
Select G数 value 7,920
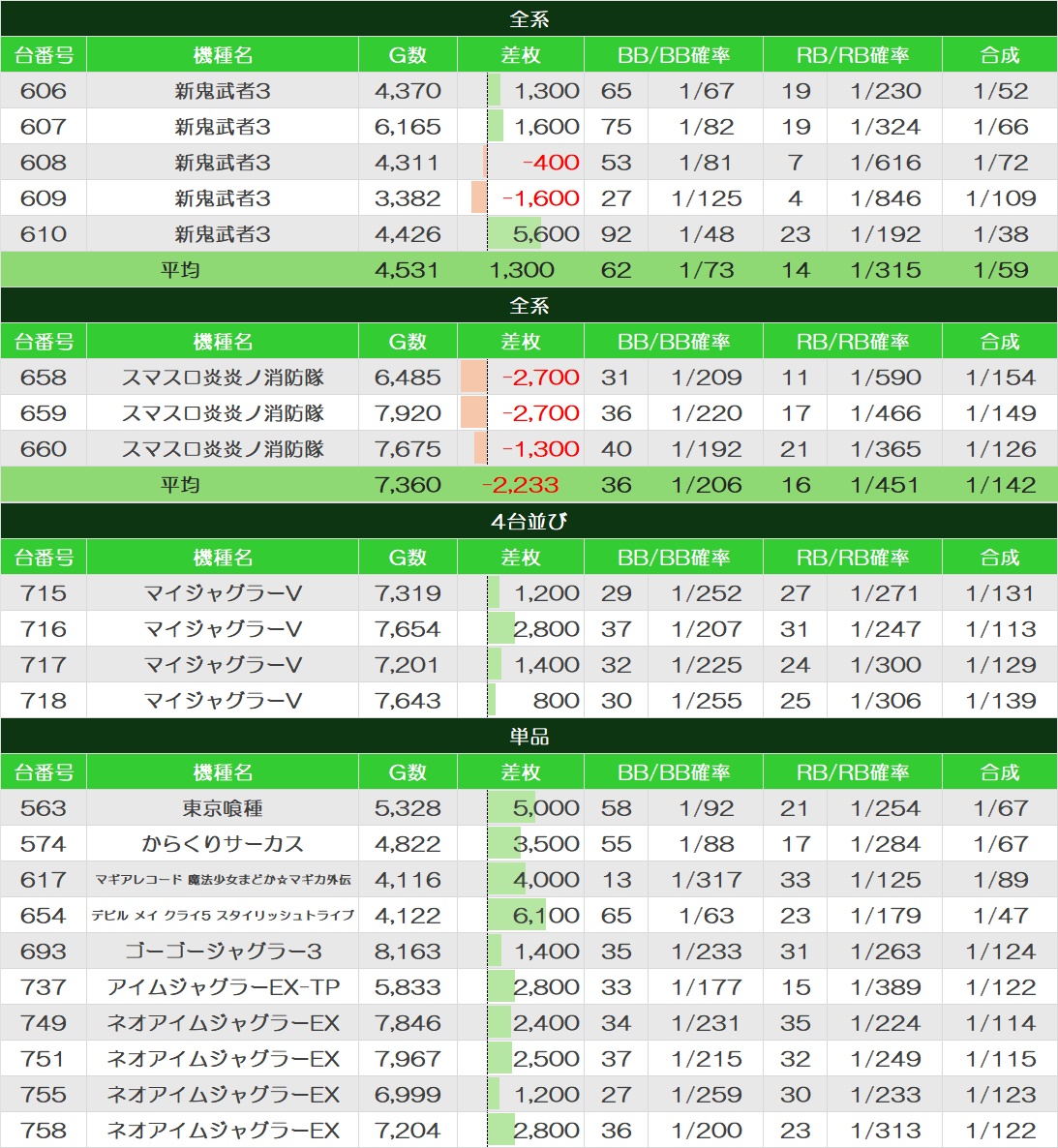(x=408, y=413)
